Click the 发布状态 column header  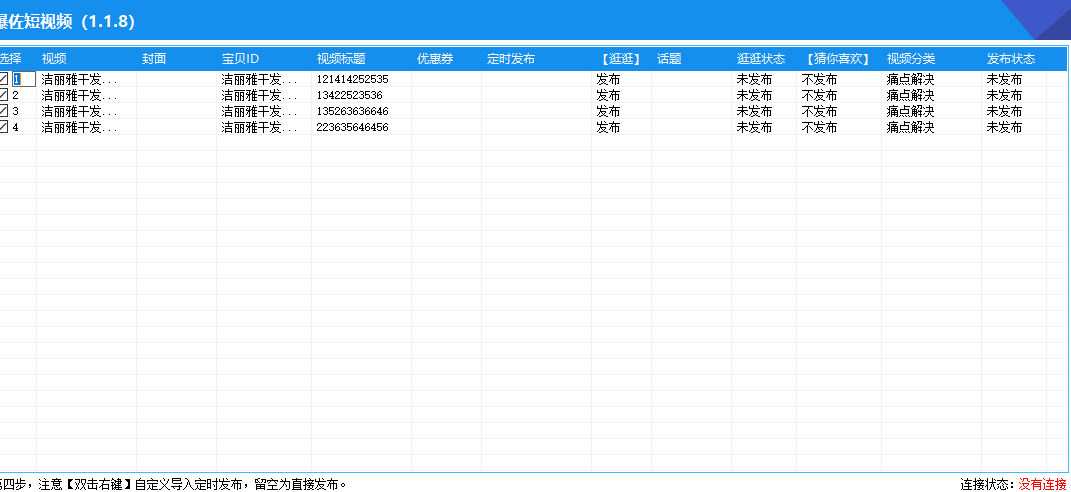1011,59
